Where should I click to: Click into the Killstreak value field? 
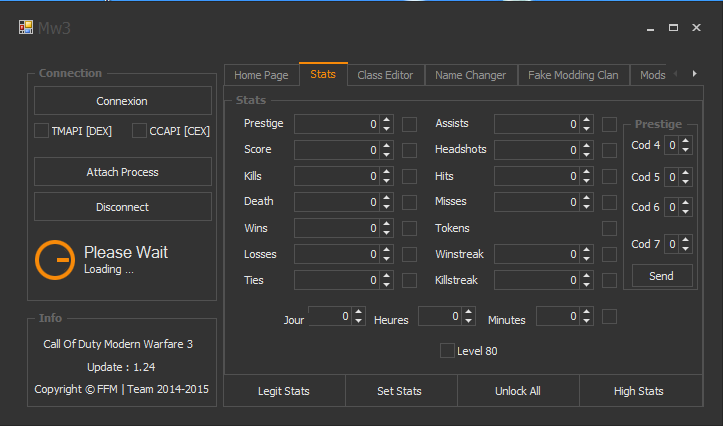[537, 280]
